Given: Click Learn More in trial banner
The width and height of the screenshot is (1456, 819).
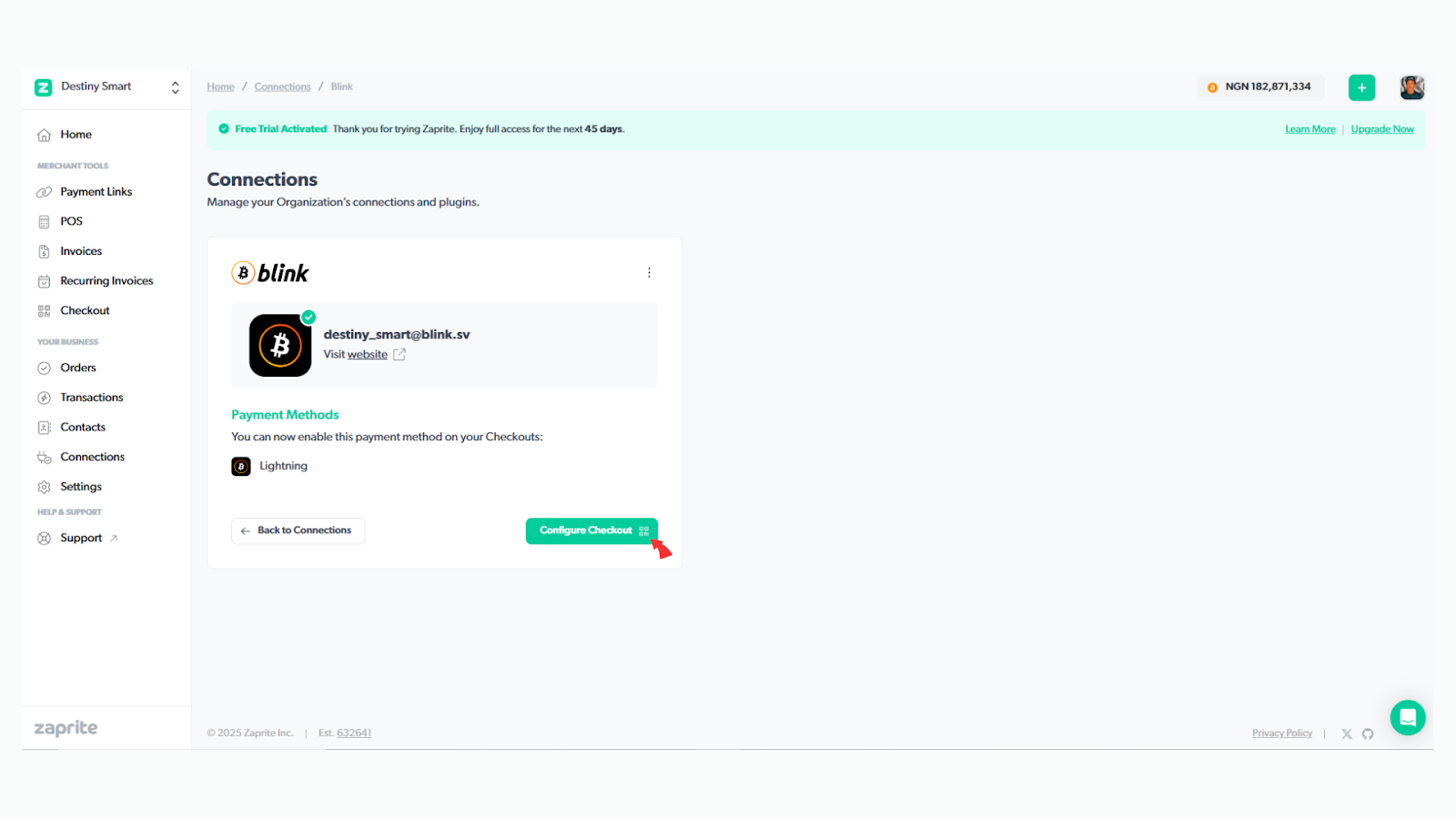Looking at the screenshot, I should click(x=1309, y=129).
